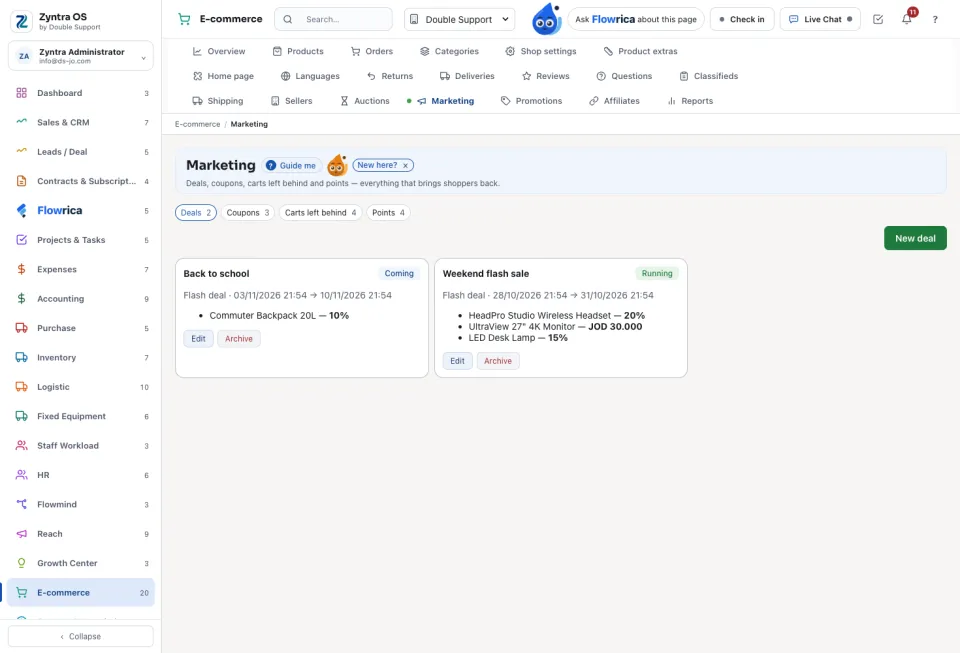
Task: Expand the Zyntra Administrator account menu
Action: click(x=81, y=56)
